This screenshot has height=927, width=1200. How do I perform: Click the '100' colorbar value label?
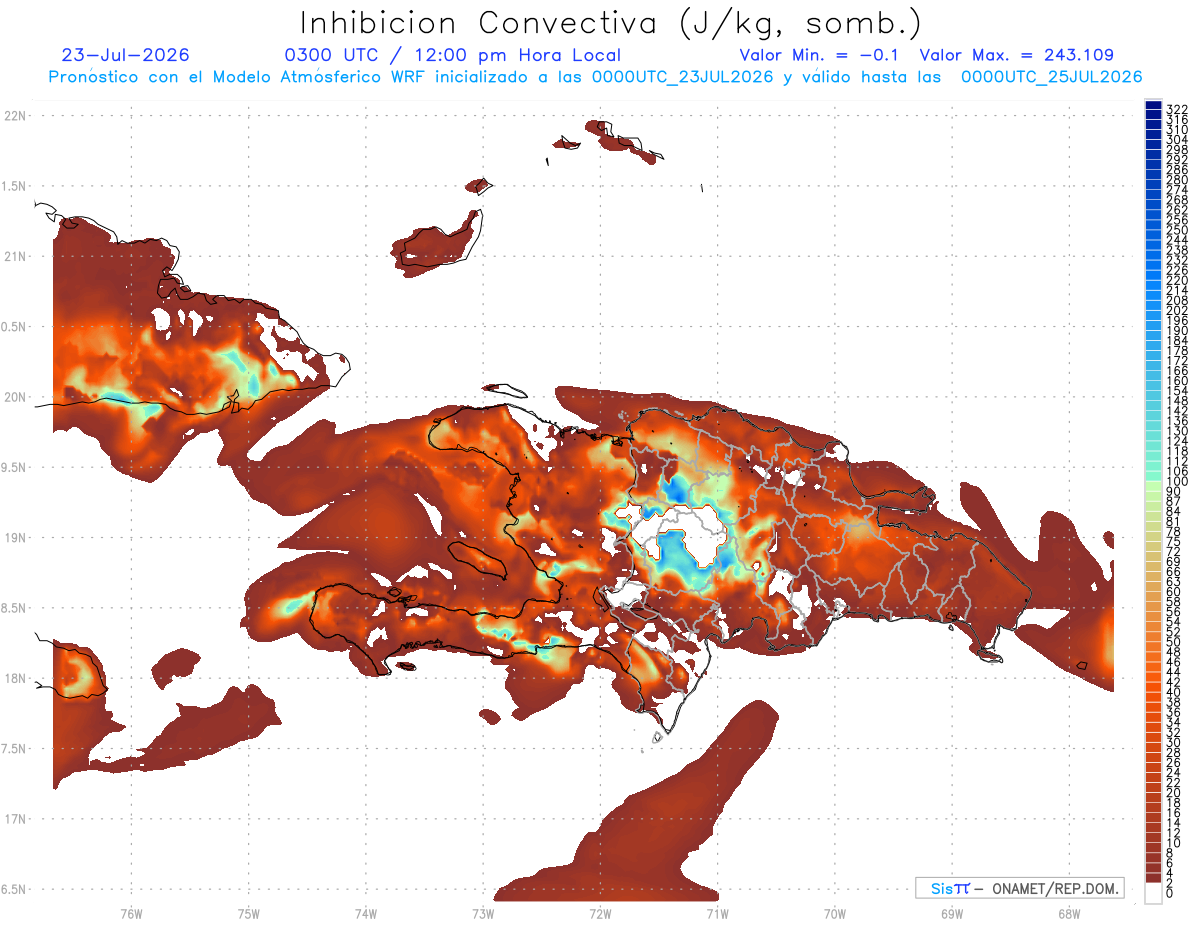1177,482
